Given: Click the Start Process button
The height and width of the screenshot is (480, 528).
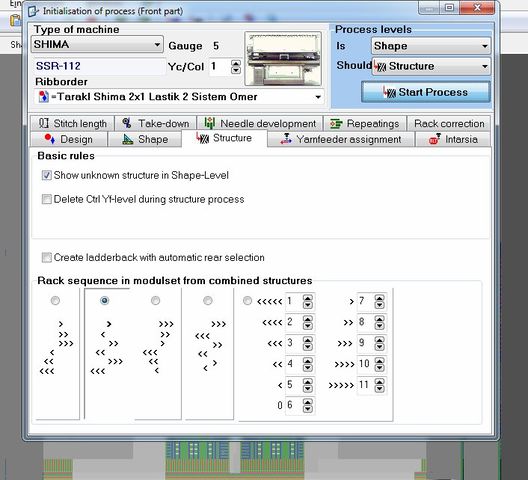Looking at the screenshot, I should (x=426, y=92).
